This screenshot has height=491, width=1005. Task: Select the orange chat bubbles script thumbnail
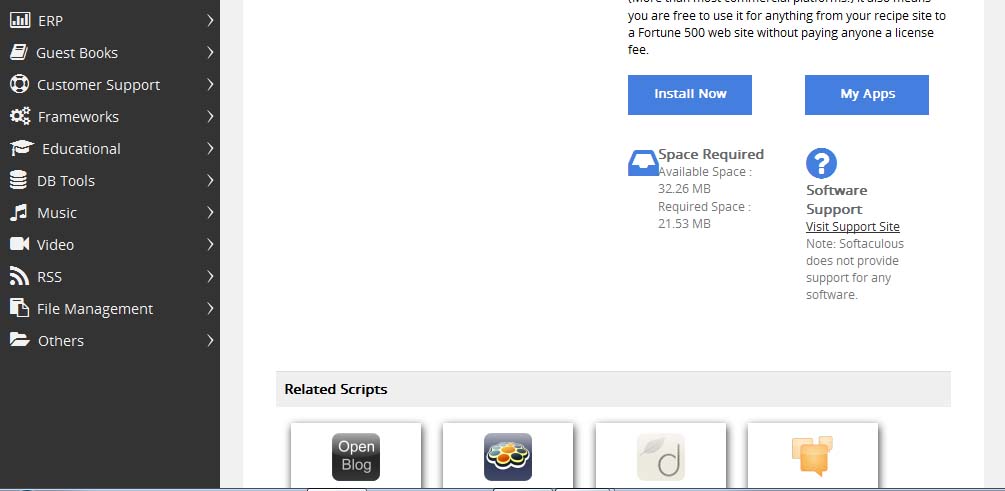click(x=812, y=456)
